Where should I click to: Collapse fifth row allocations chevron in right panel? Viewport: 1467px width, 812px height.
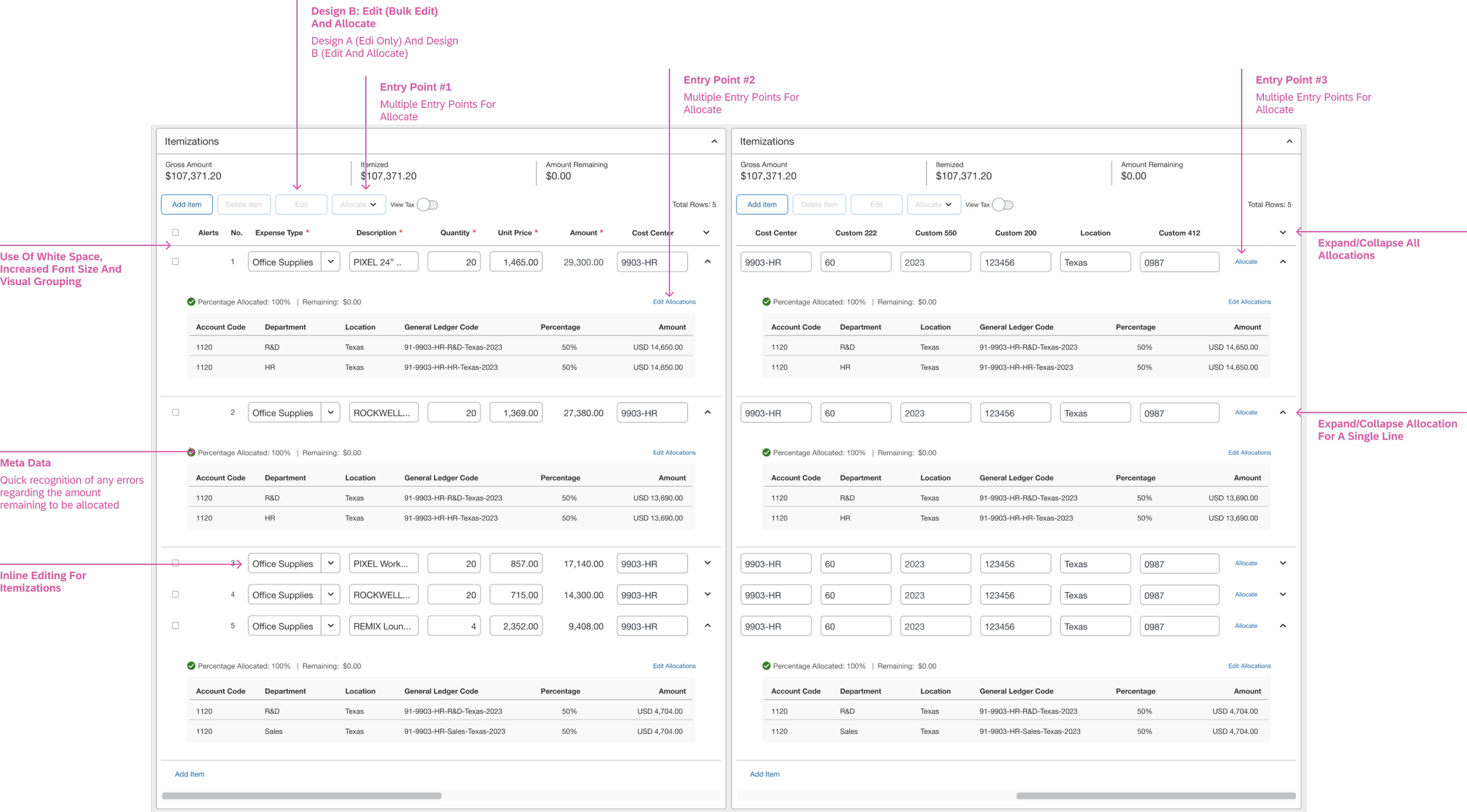[x=1283, y=625]
